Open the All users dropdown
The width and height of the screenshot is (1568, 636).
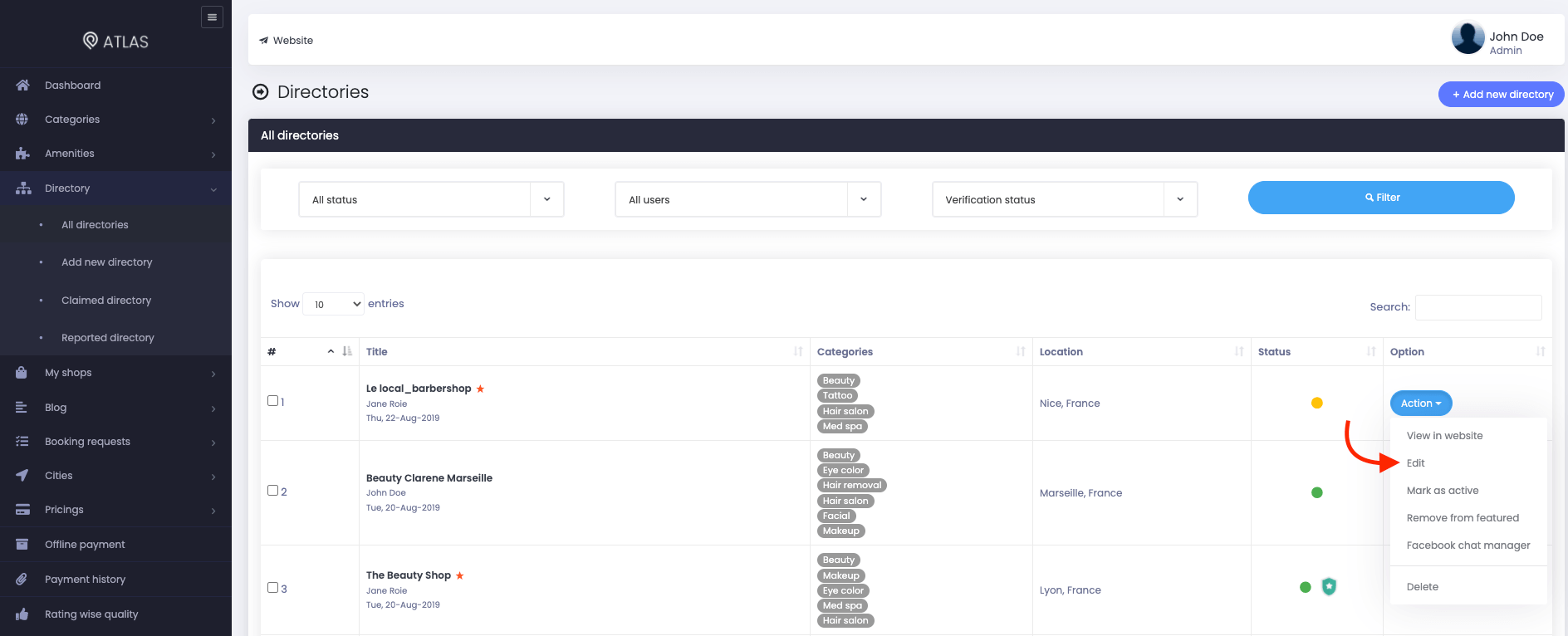point(747,199)
